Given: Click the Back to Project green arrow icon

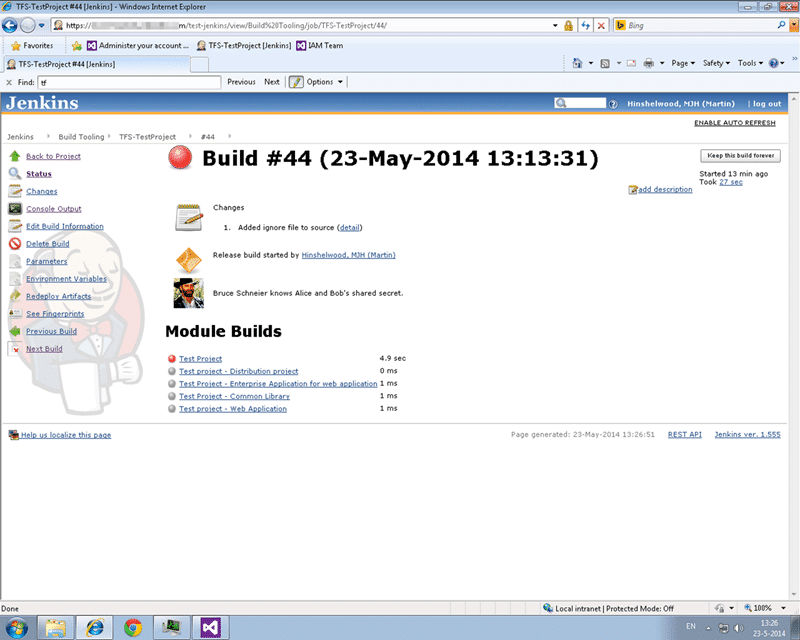Looking at the screenshot, I should (x=15, y=156).
